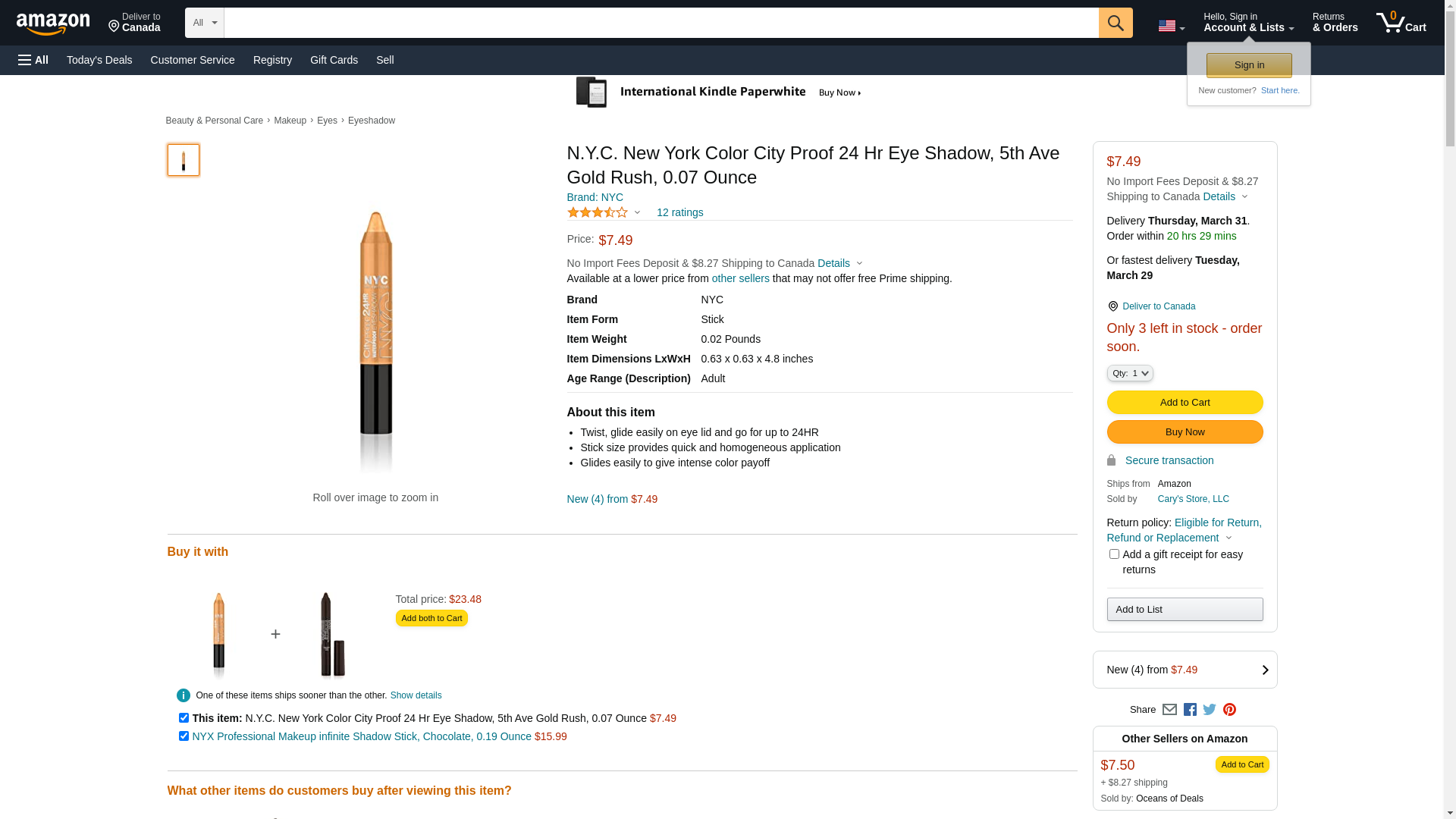Go to Gift Cards in the nav bar
Image resolution: width=1456 pixels, height=819 pixels.
coord(334,60)
